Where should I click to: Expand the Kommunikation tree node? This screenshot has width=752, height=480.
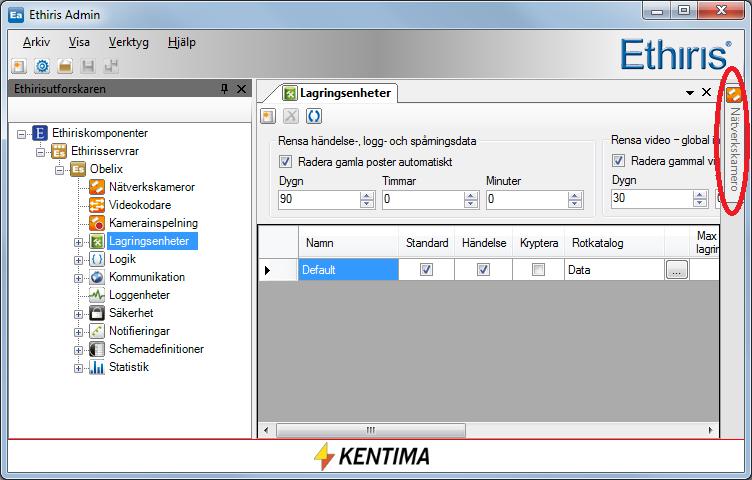78,278
